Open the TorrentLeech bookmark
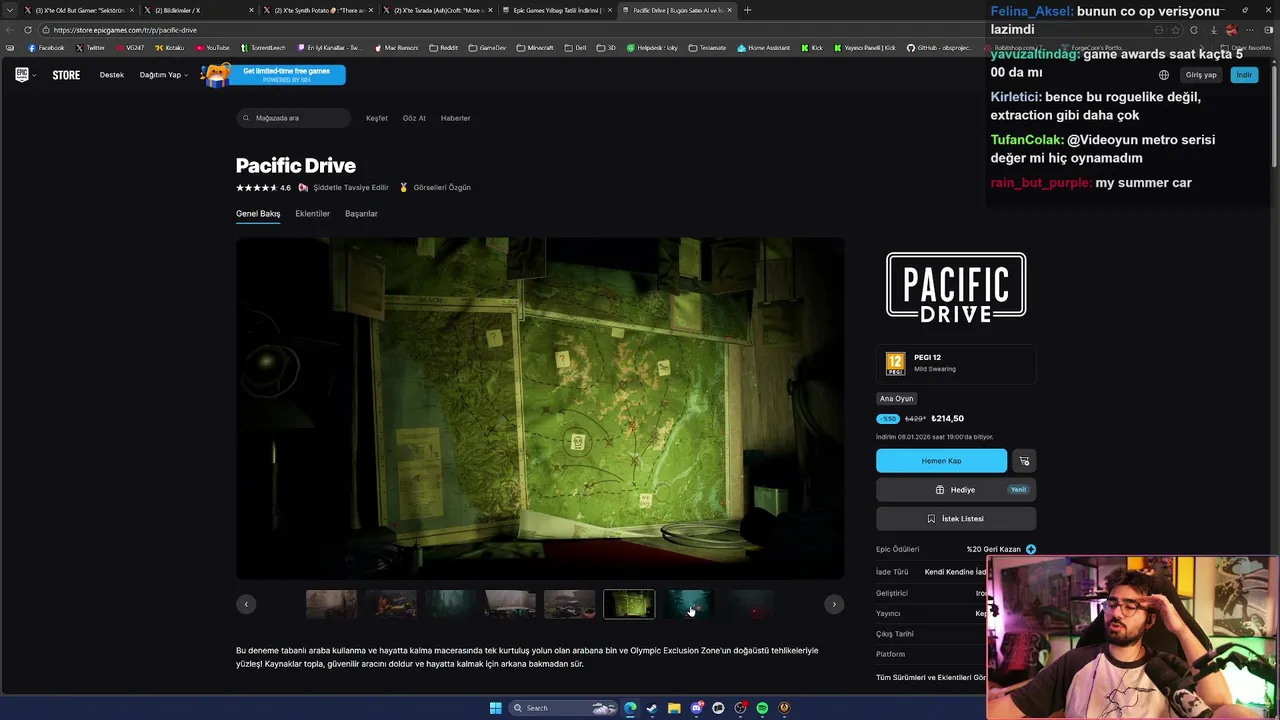1280x720 pixels. pyautogui.click(x=263, y=48)
